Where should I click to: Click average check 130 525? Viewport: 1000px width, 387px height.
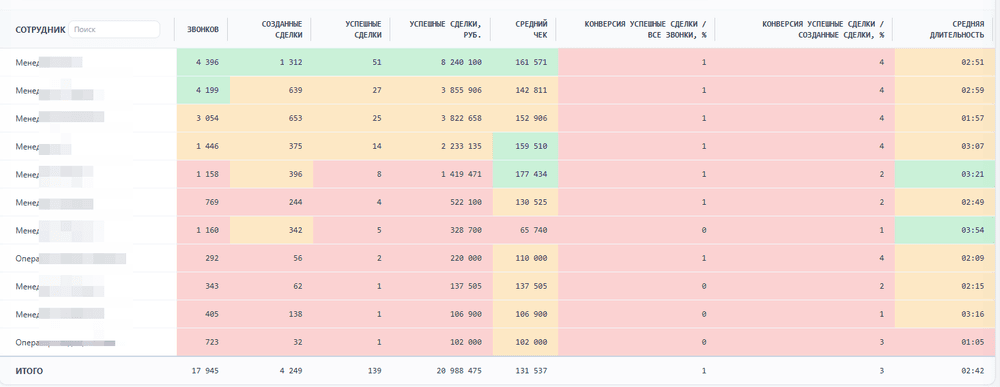[525, 202]
